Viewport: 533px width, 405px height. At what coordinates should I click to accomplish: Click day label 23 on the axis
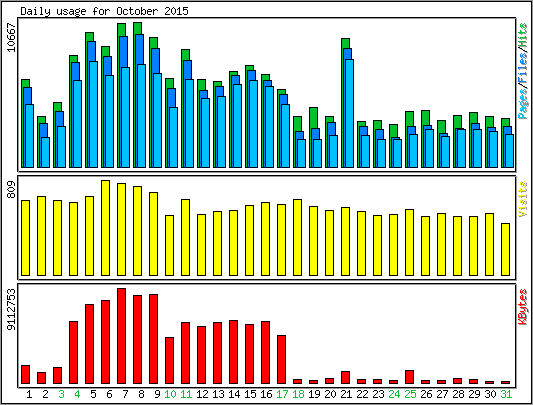378,394
